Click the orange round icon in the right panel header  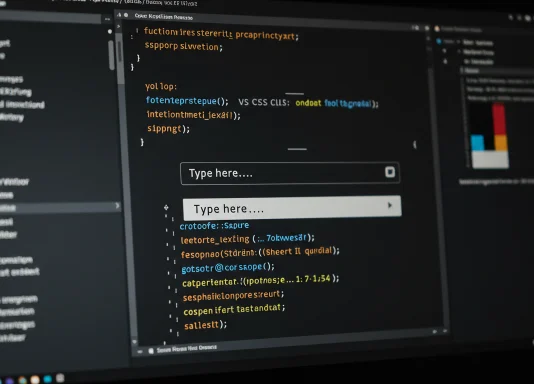click(x=437, y=29)
